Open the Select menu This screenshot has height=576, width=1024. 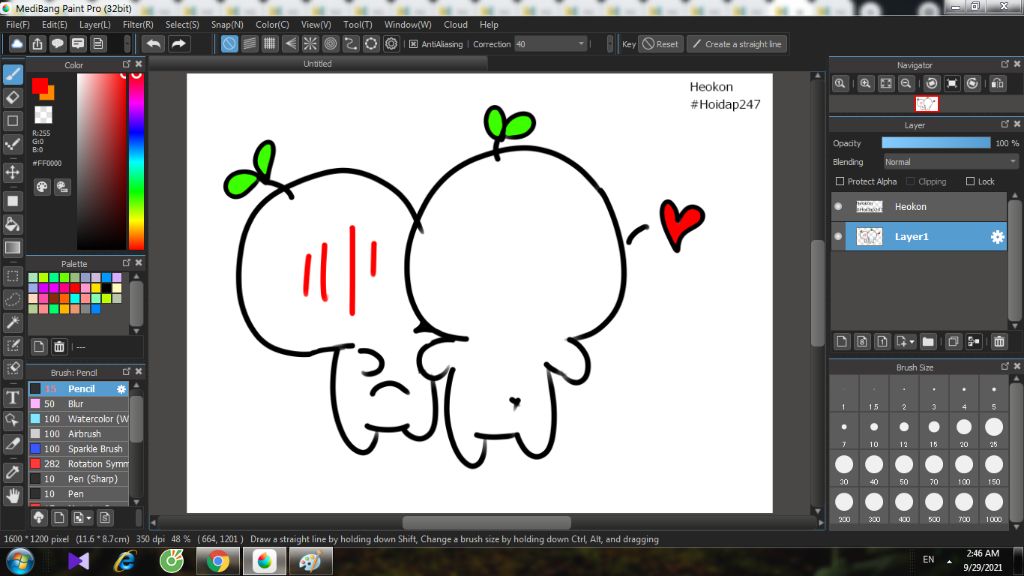click(x=182, y=24)
